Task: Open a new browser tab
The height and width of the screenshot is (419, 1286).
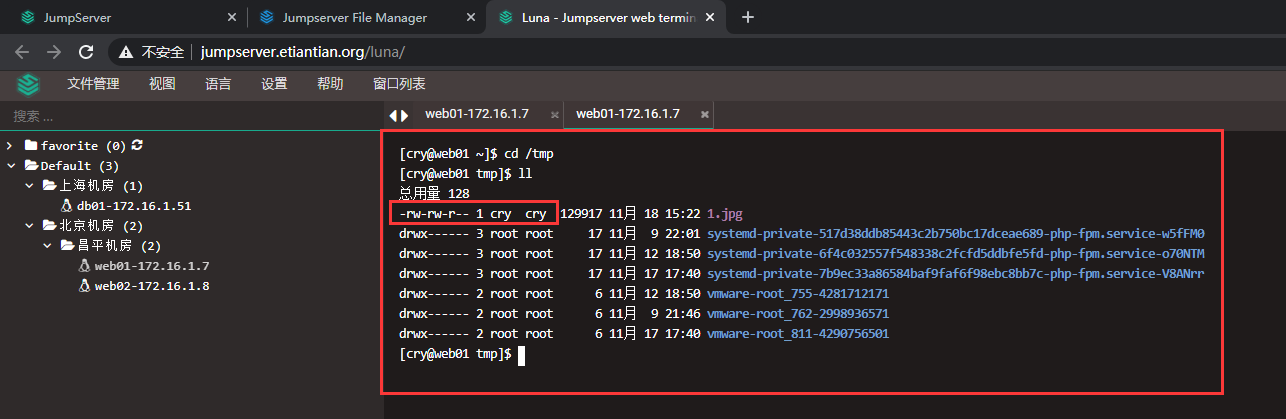Action: pyautogui.click(x=747, y=18)
